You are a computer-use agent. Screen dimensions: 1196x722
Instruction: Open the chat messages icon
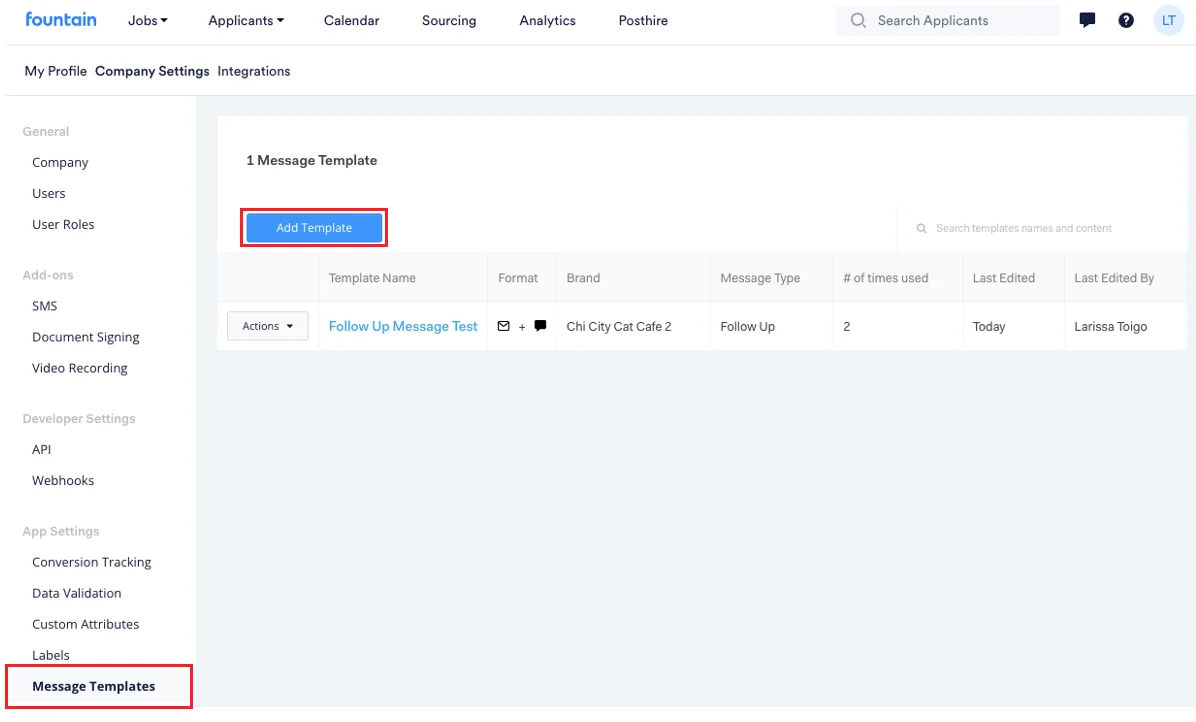(1087, 21)
